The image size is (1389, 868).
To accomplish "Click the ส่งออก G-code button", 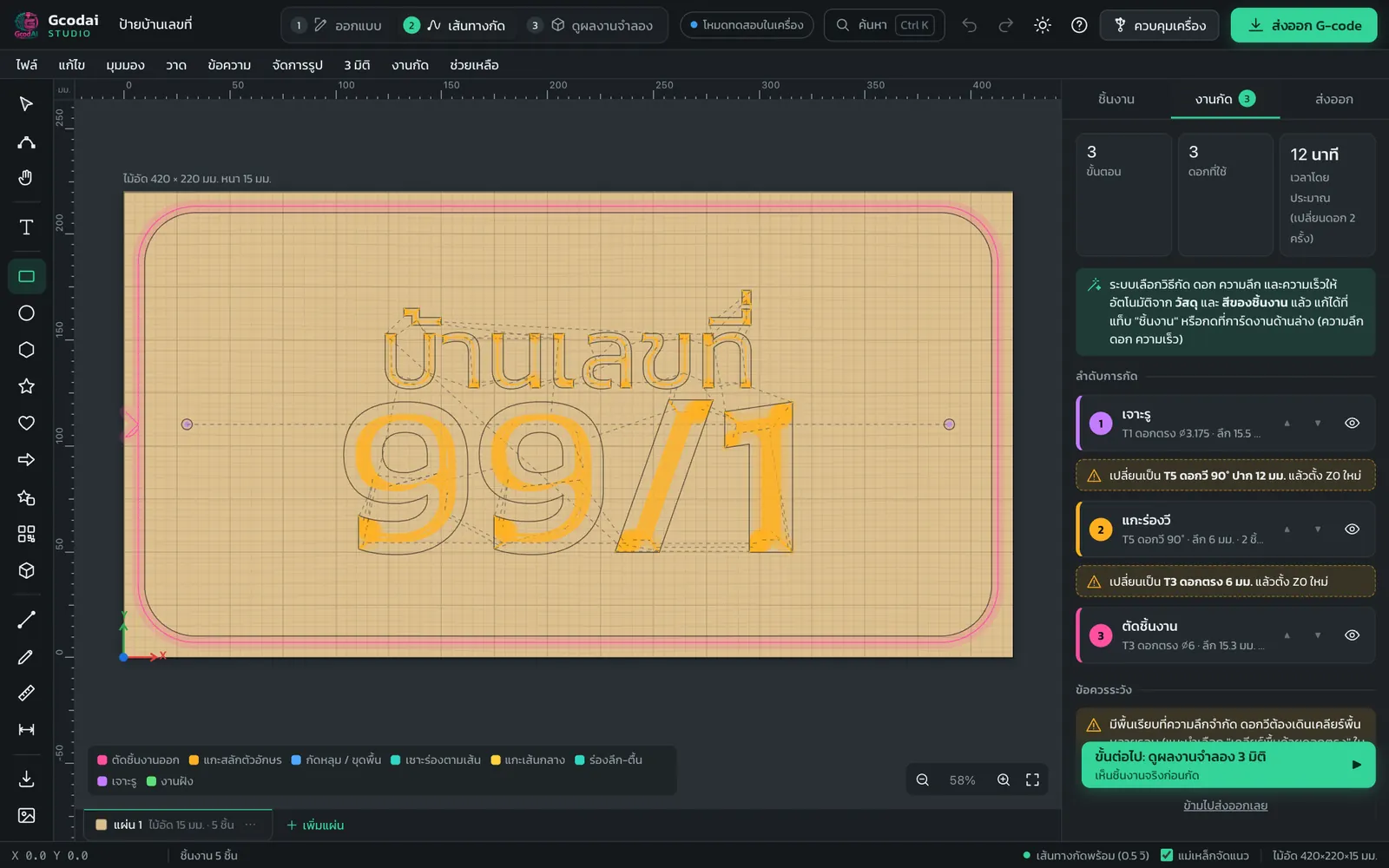I will pos(1304,25).
